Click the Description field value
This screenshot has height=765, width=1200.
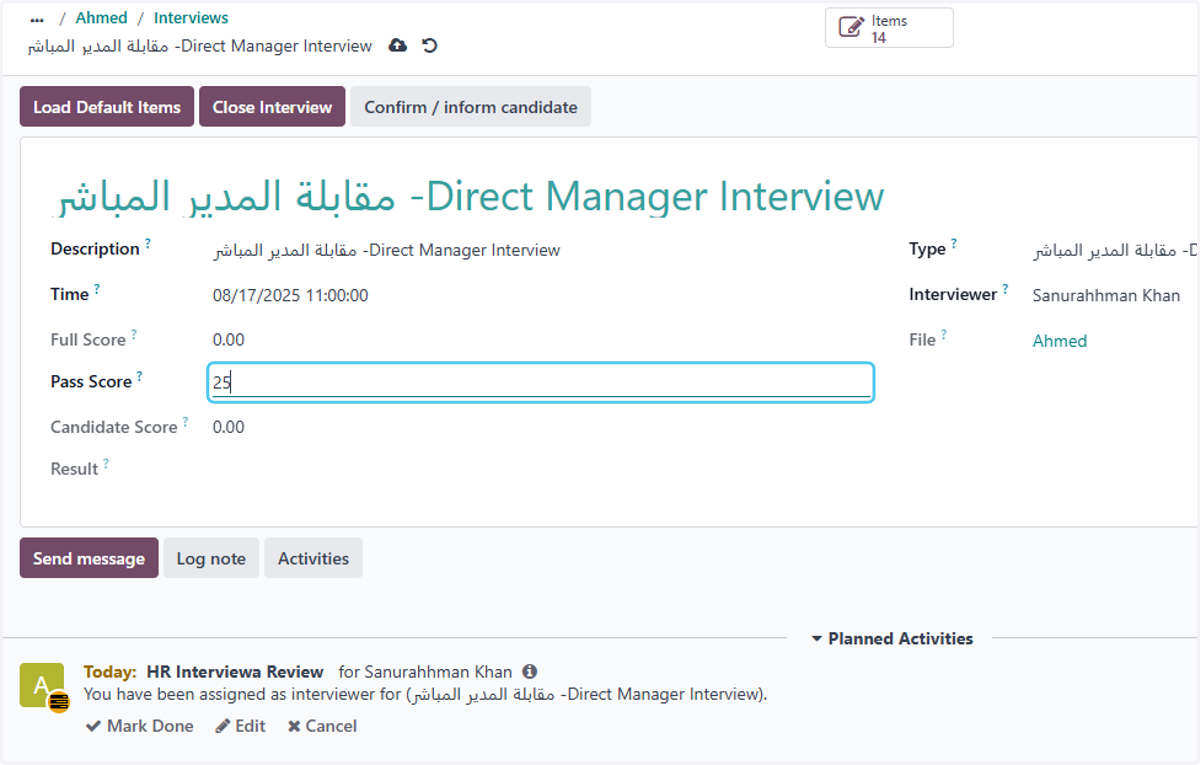pyautogui.click(x=387, y=250)
